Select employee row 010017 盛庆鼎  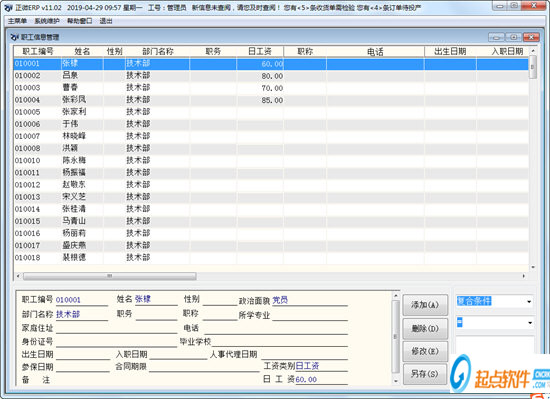(x=271, y=245)
